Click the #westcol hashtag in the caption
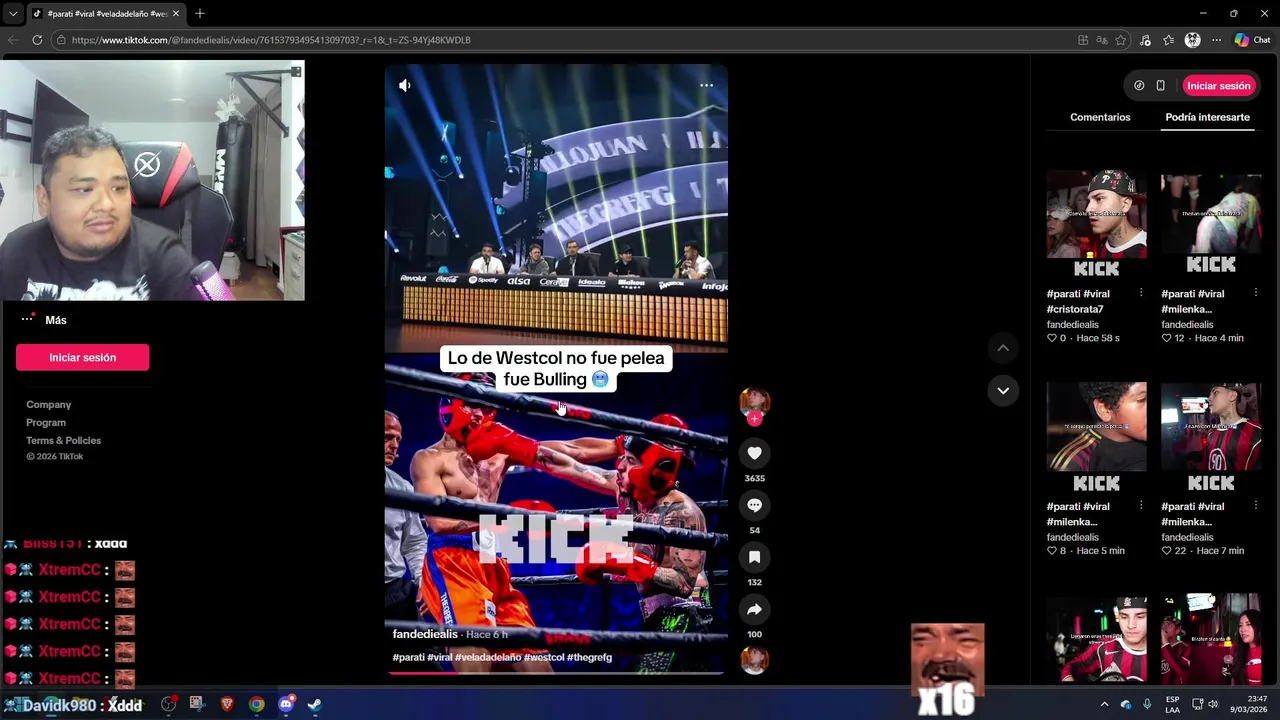 pyautogui.click(x=544, y=657)
